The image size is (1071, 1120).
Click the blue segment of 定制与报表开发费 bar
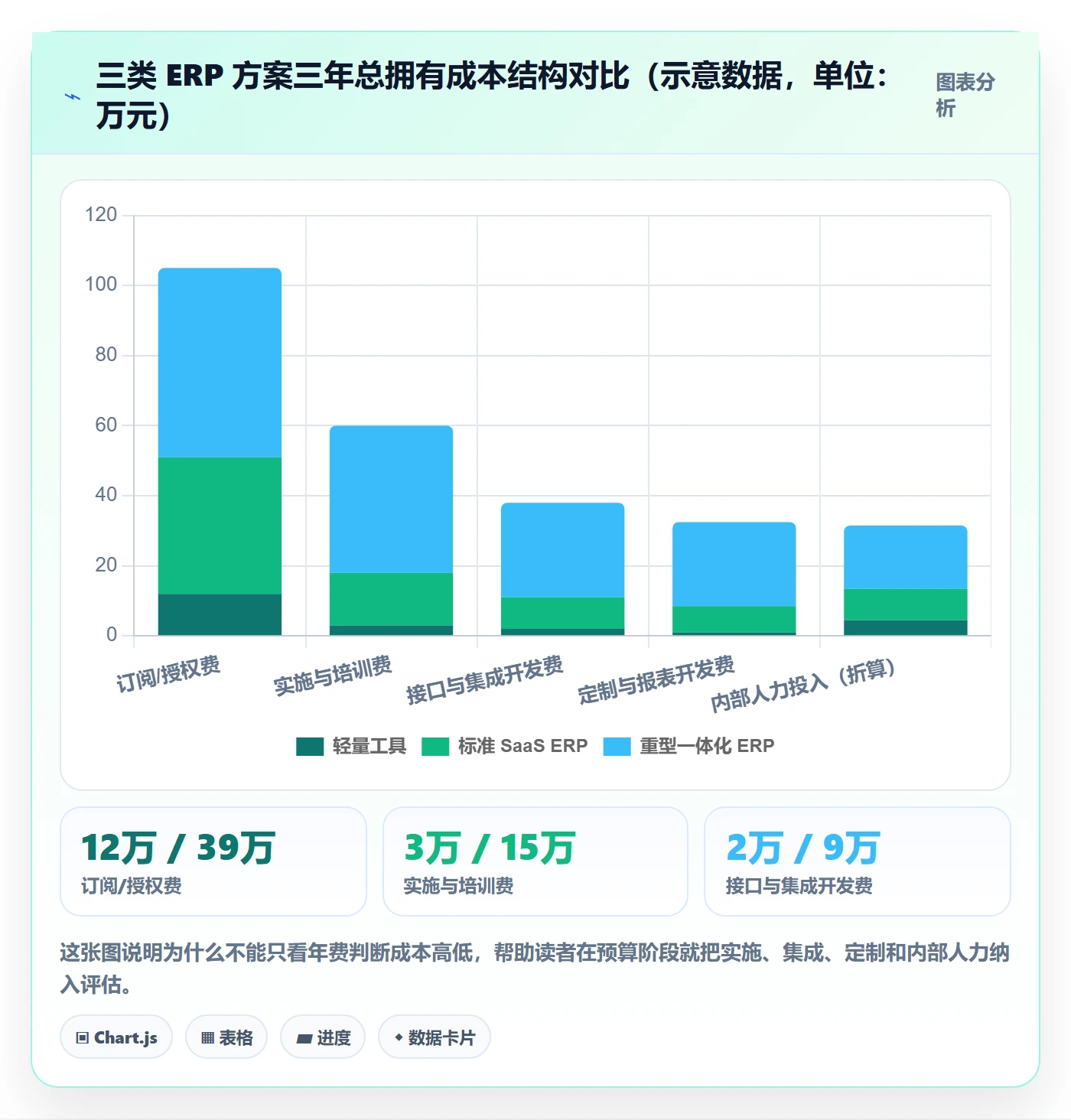734,565
